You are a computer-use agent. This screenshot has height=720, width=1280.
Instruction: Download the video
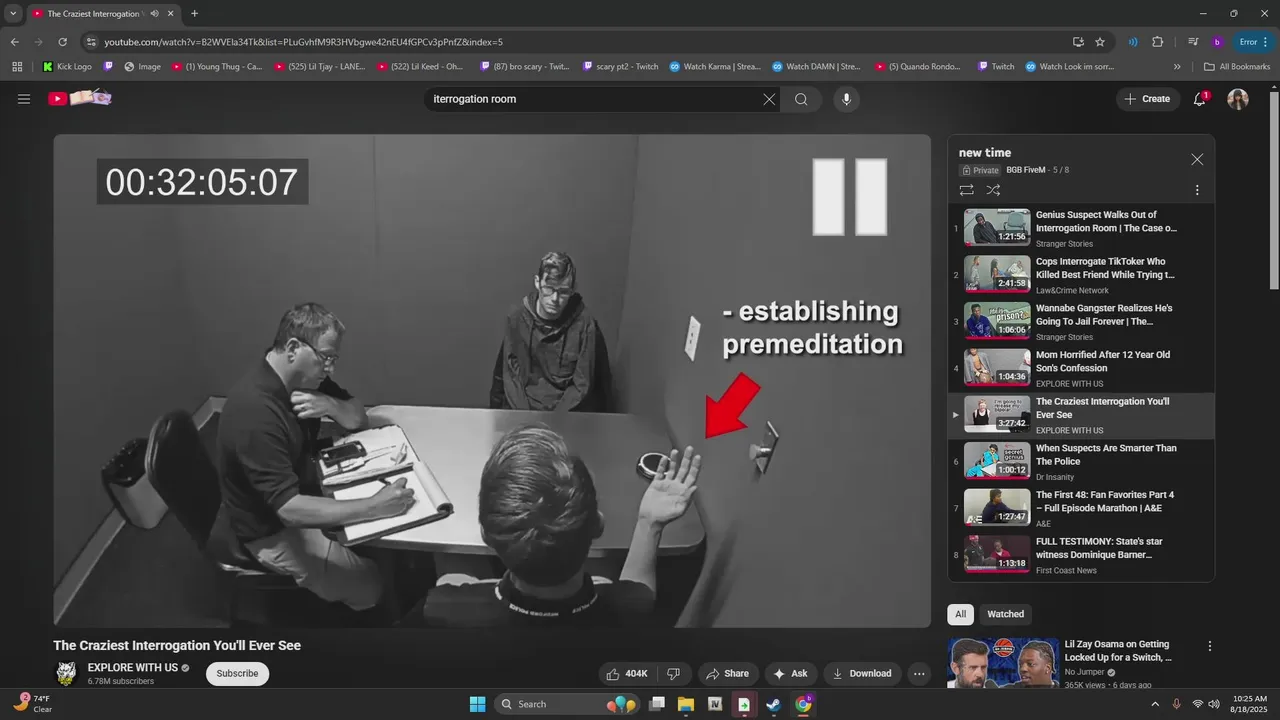coord(862,674)
